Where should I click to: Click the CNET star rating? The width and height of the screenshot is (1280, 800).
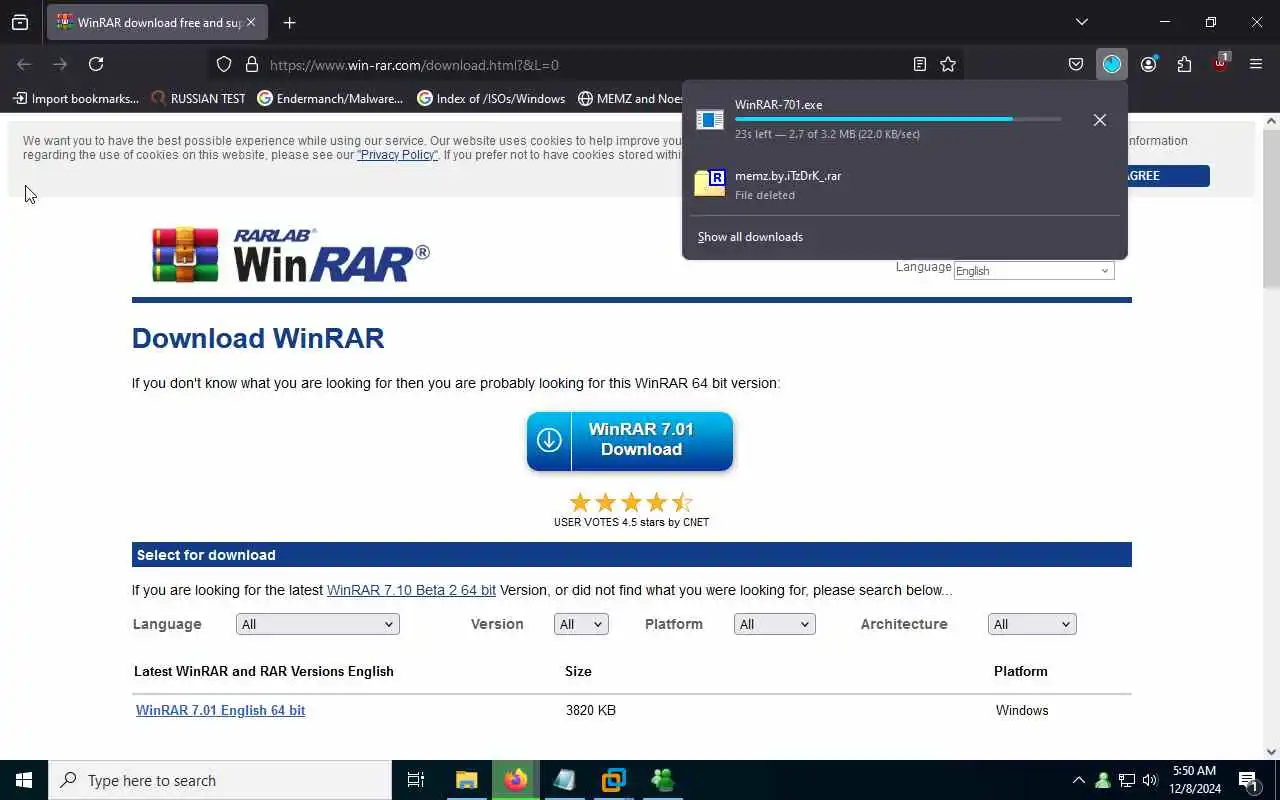click(631, 502)
